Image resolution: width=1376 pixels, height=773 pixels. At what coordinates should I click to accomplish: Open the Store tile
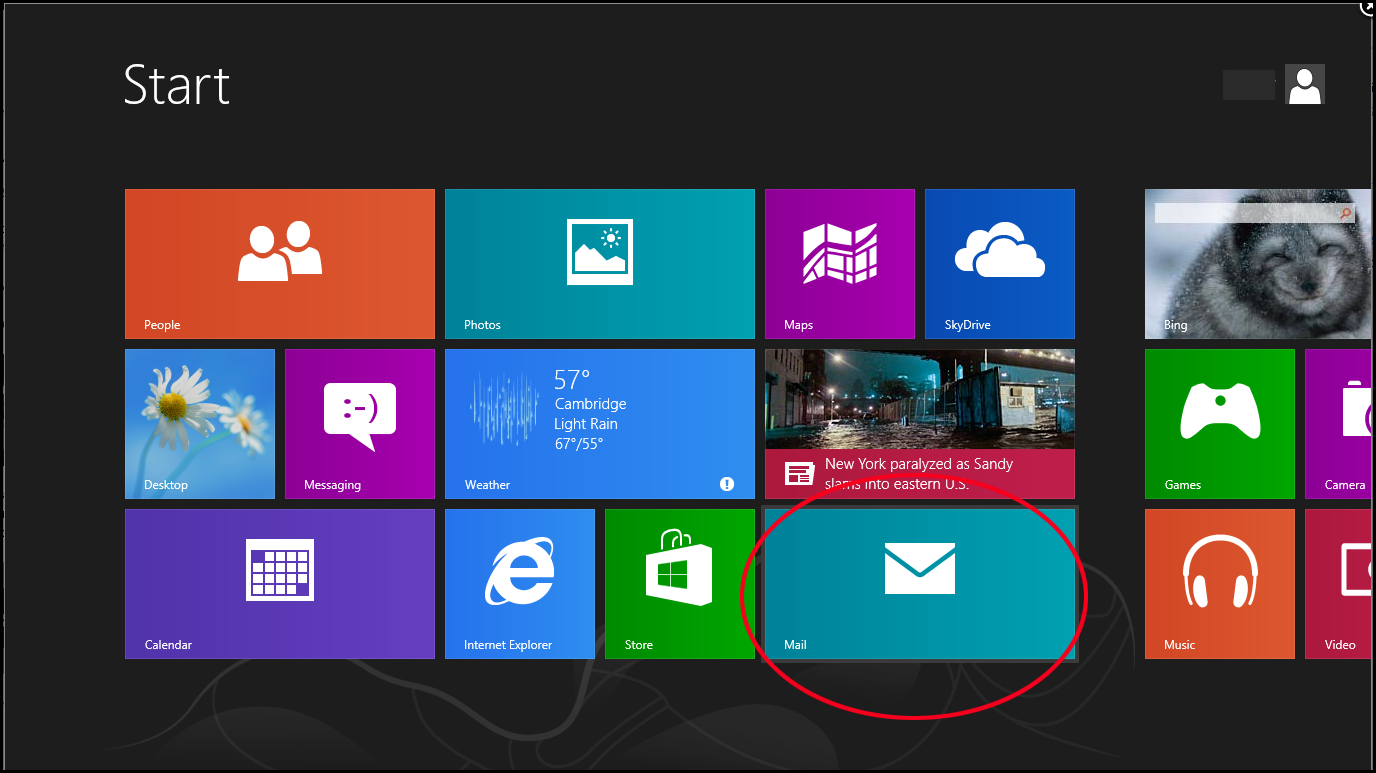coord(679,584)
